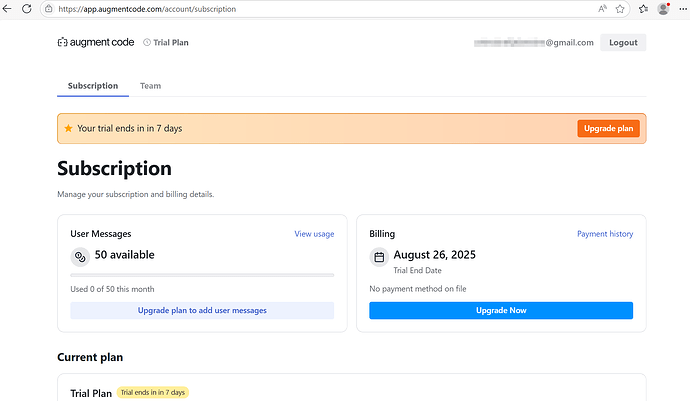Click the orange Upgrade plan button
This screenshot has width=690, height=401.
click(x=608, y=128)
